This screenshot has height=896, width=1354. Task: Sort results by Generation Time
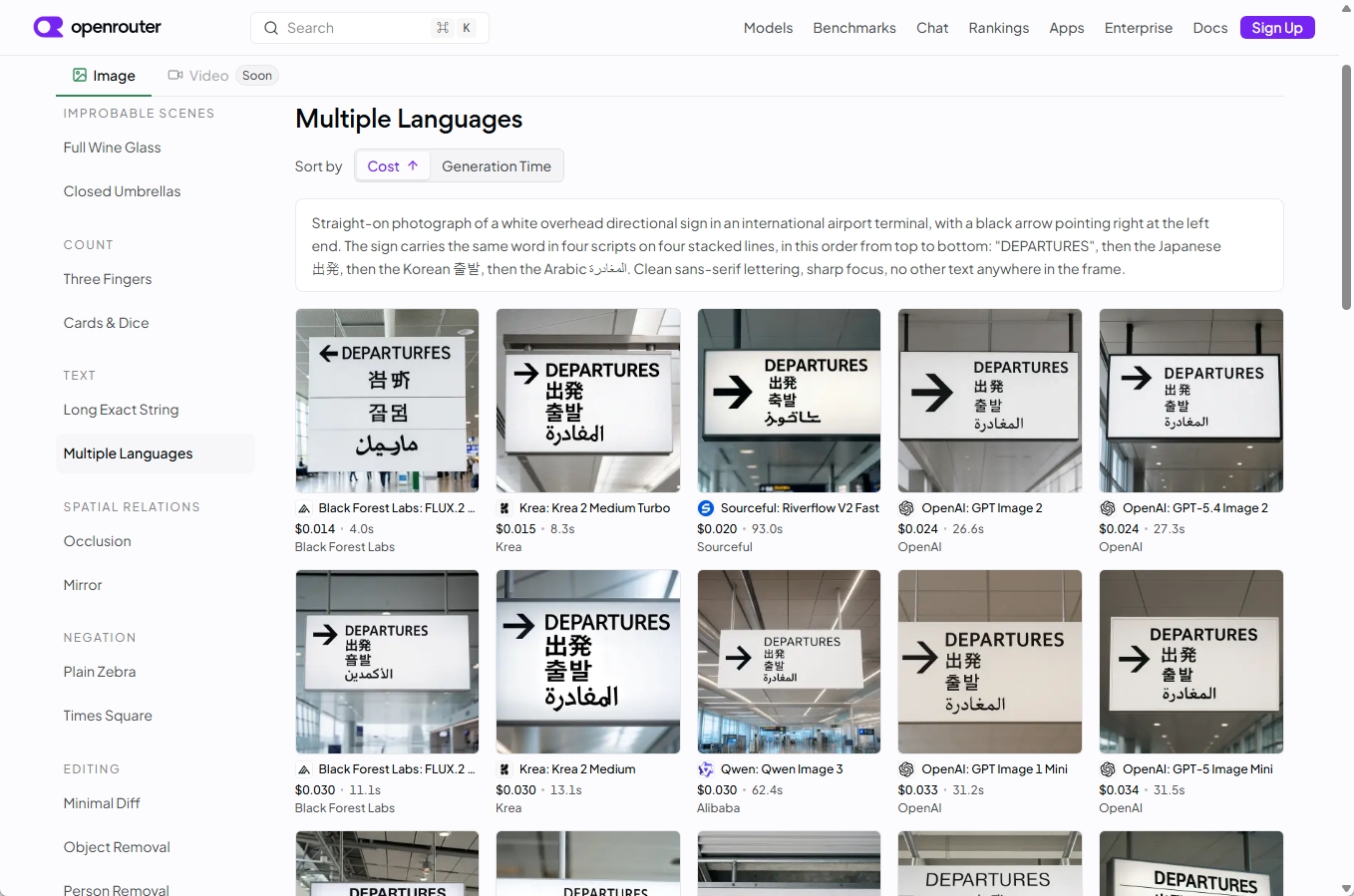pyautogui.click(x=497, y=165)
